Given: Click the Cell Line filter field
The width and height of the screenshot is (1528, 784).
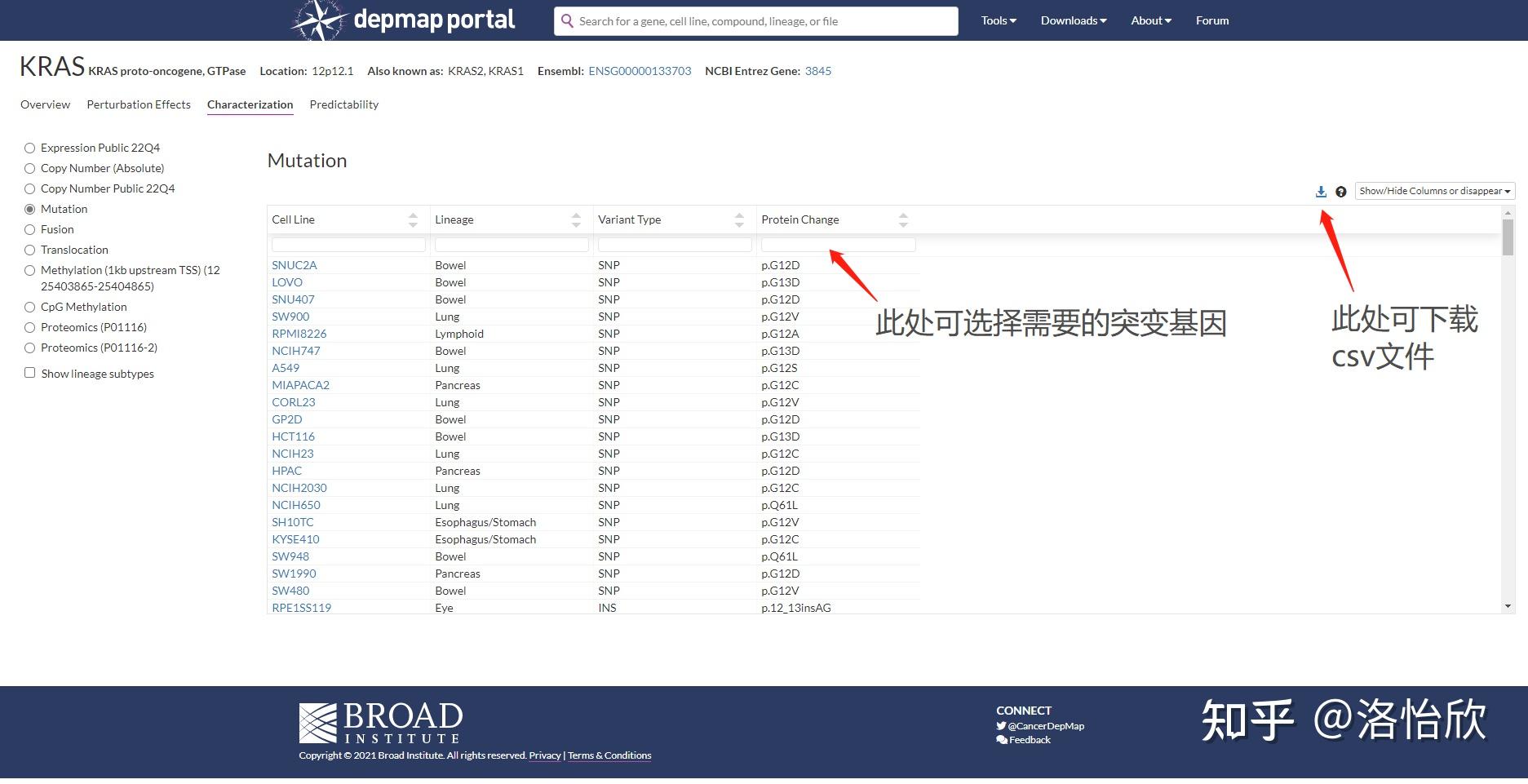Looking at the screenshot, I should [348, 245].
